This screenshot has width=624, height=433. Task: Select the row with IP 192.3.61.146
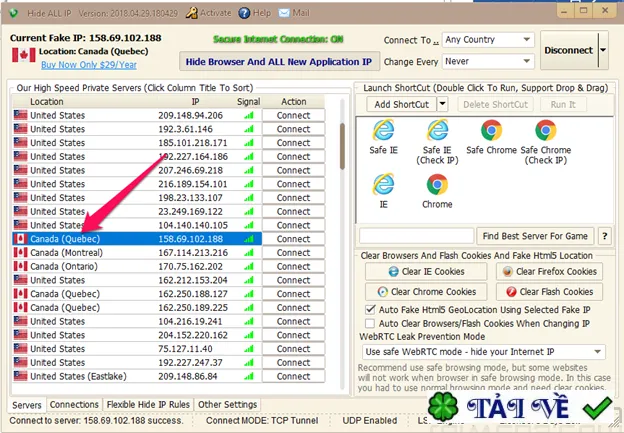click(x=137, y=129)
